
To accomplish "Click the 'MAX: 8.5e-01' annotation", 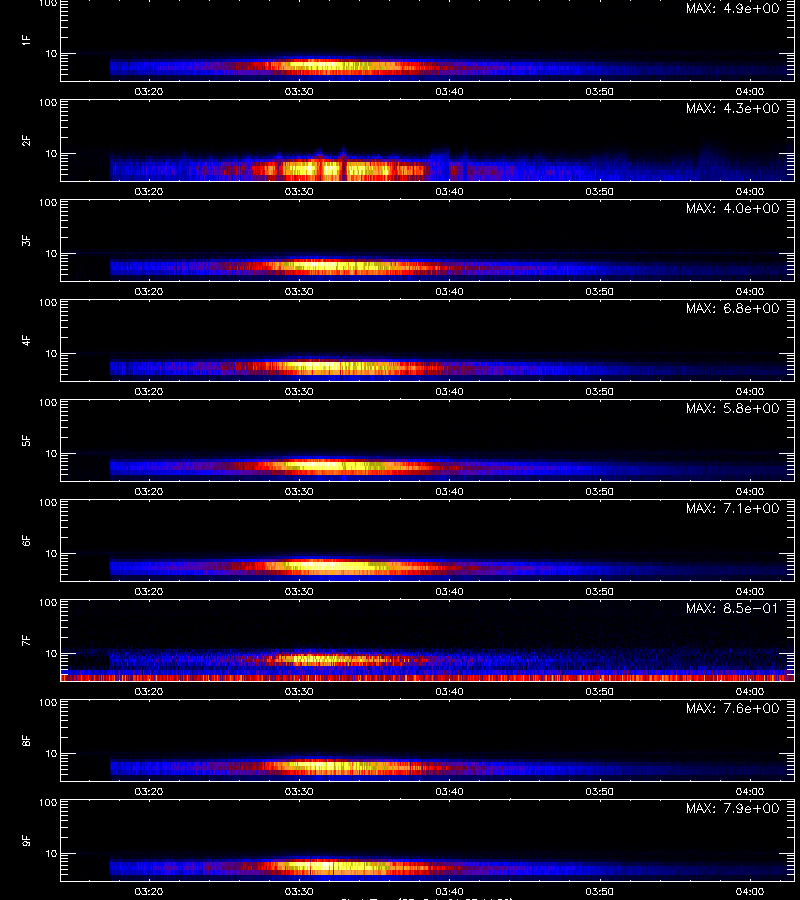I will (x=732, y=608).
